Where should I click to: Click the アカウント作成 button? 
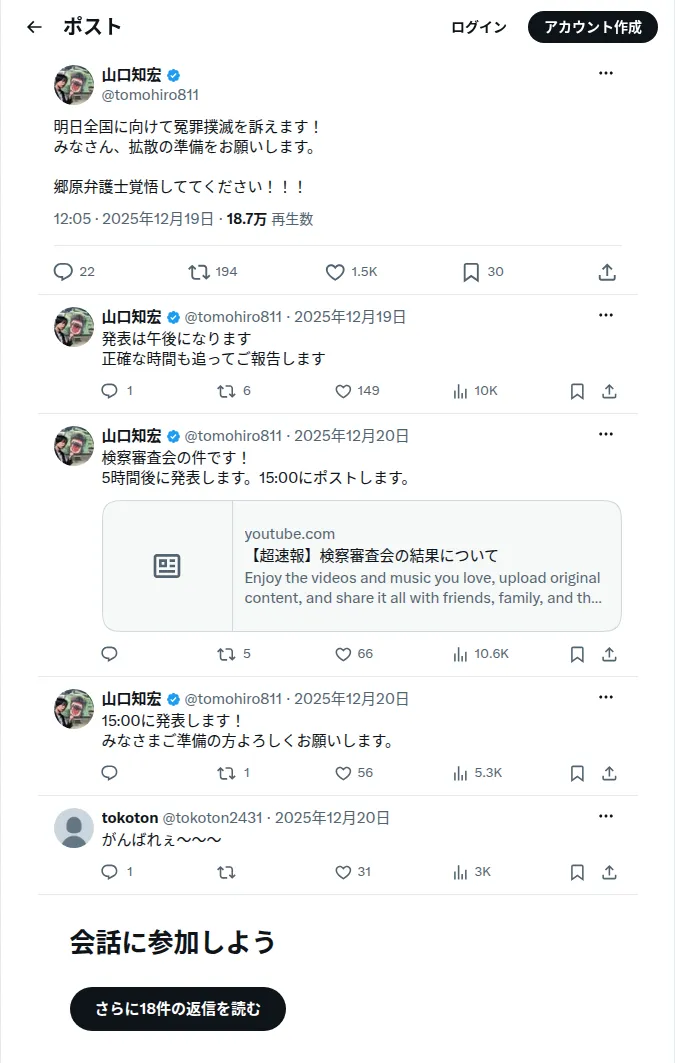pos(593,27)
